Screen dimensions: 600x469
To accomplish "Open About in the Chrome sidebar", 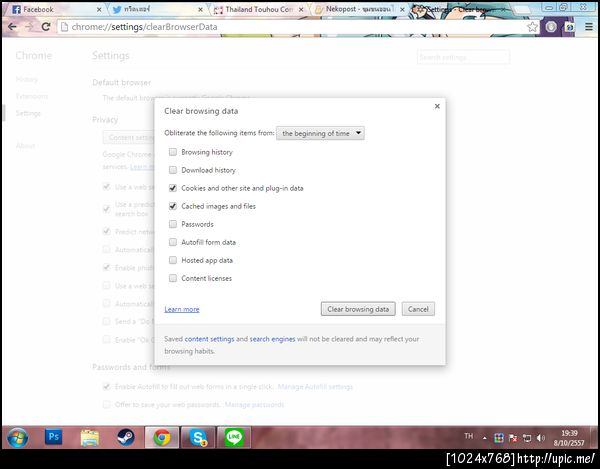I will pos(25,145).
